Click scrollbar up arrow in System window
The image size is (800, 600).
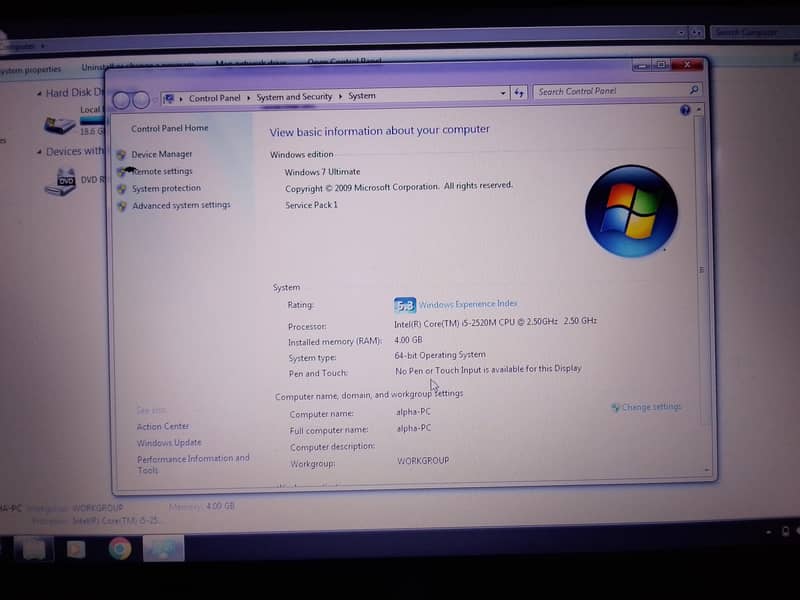tap(699, 109)
